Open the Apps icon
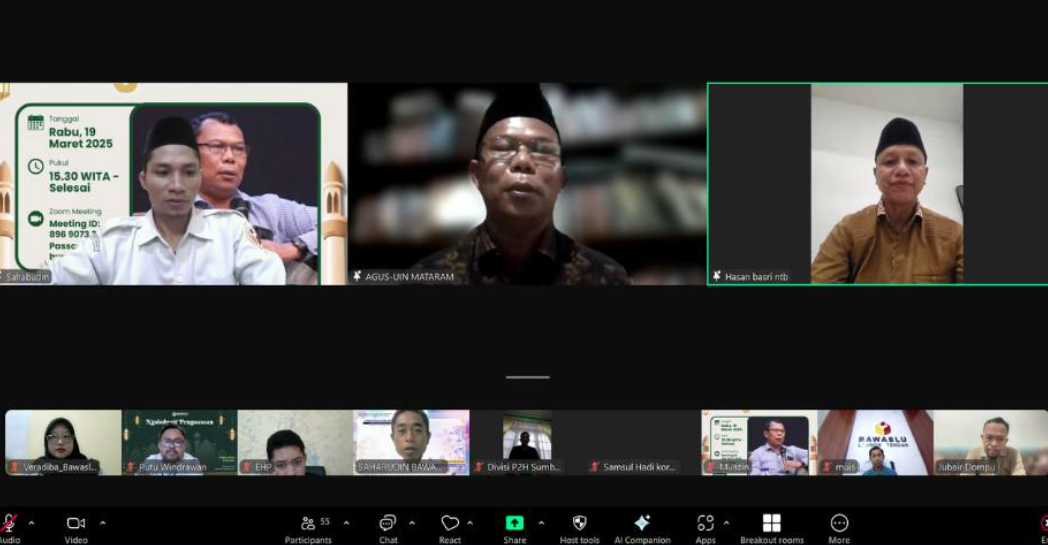The image size is (1048, 545). [x=705, y=523]
